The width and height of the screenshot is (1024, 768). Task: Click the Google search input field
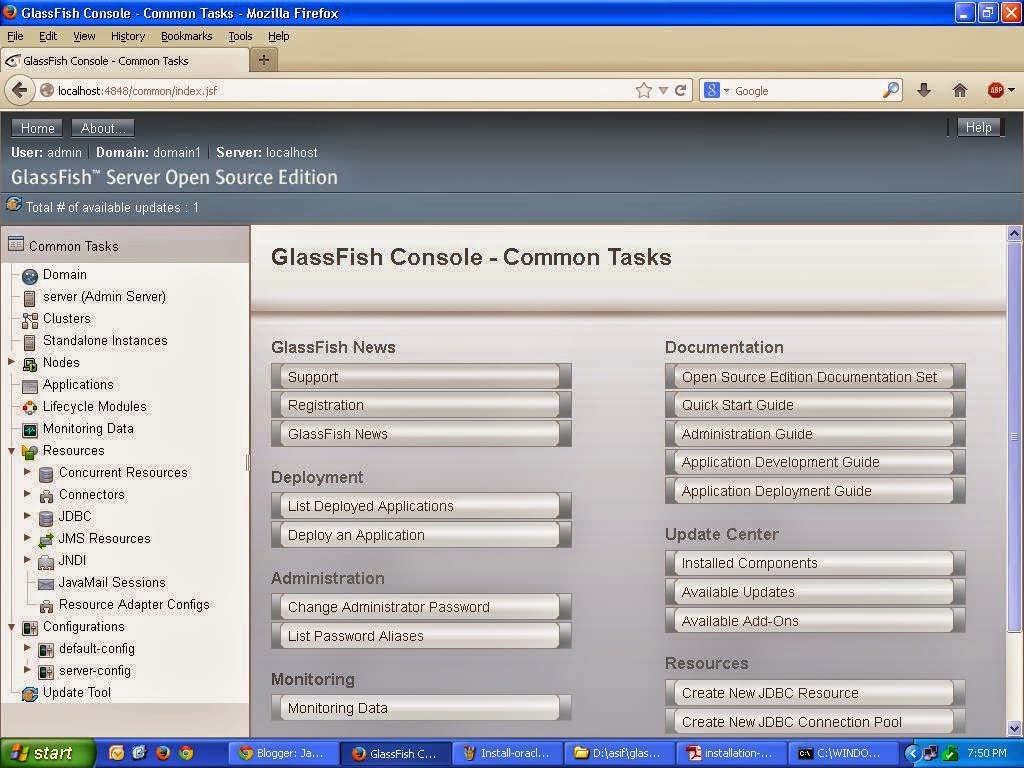pos(805,91)
